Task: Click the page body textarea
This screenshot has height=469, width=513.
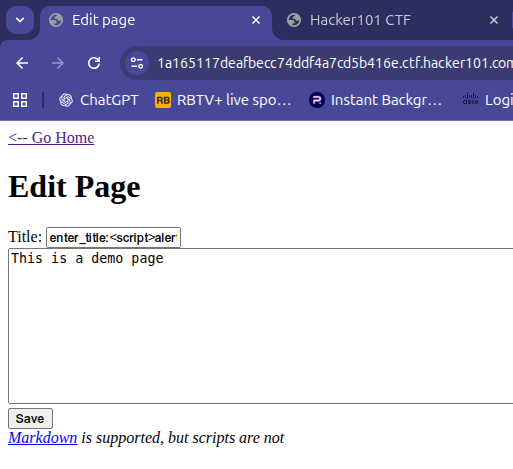Action: [261, 326]
